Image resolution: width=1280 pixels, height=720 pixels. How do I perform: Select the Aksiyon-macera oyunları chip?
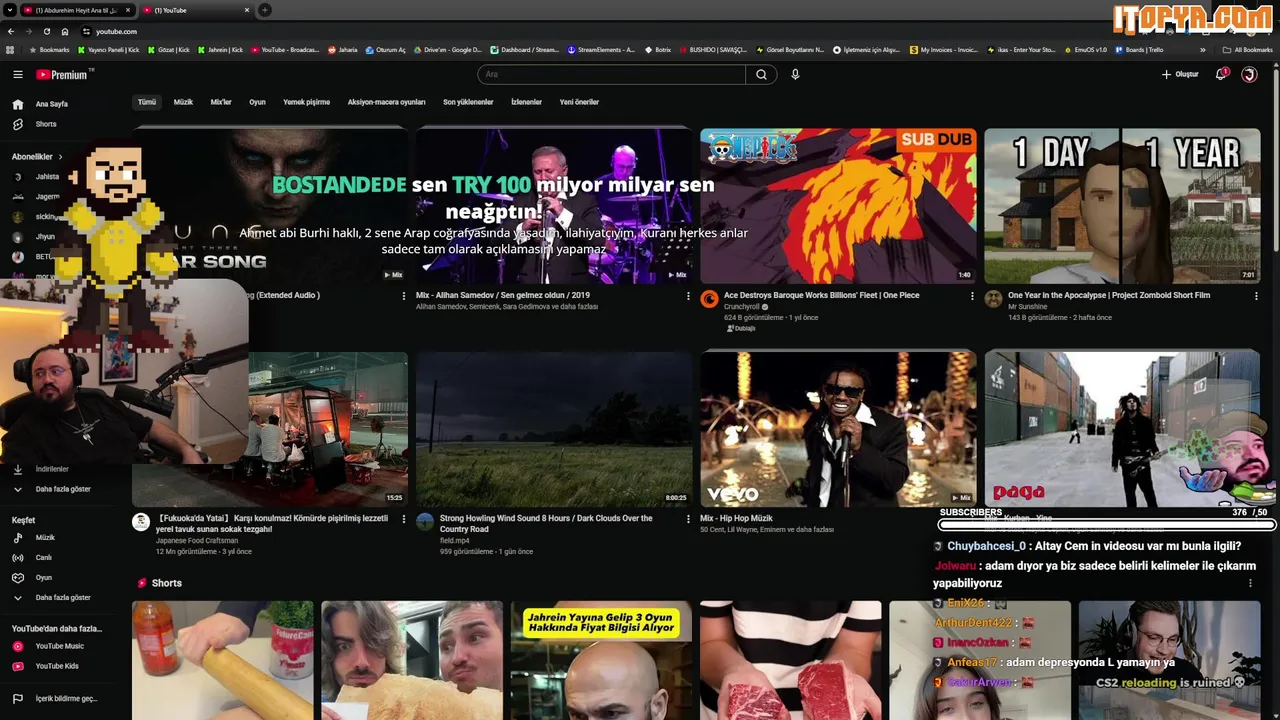386,102
